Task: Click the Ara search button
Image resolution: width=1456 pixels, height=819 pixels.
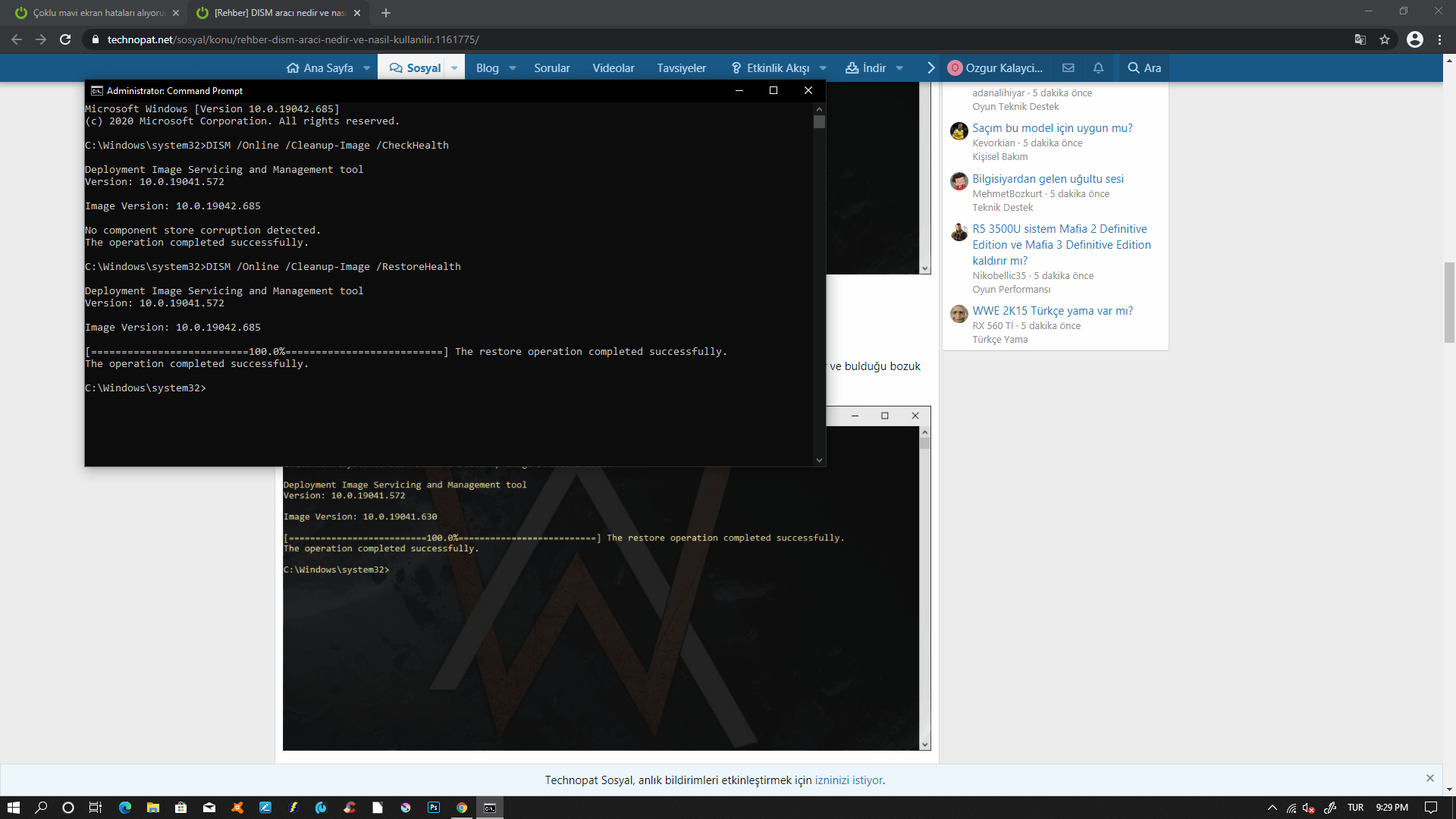Action: pos(1144,67)
